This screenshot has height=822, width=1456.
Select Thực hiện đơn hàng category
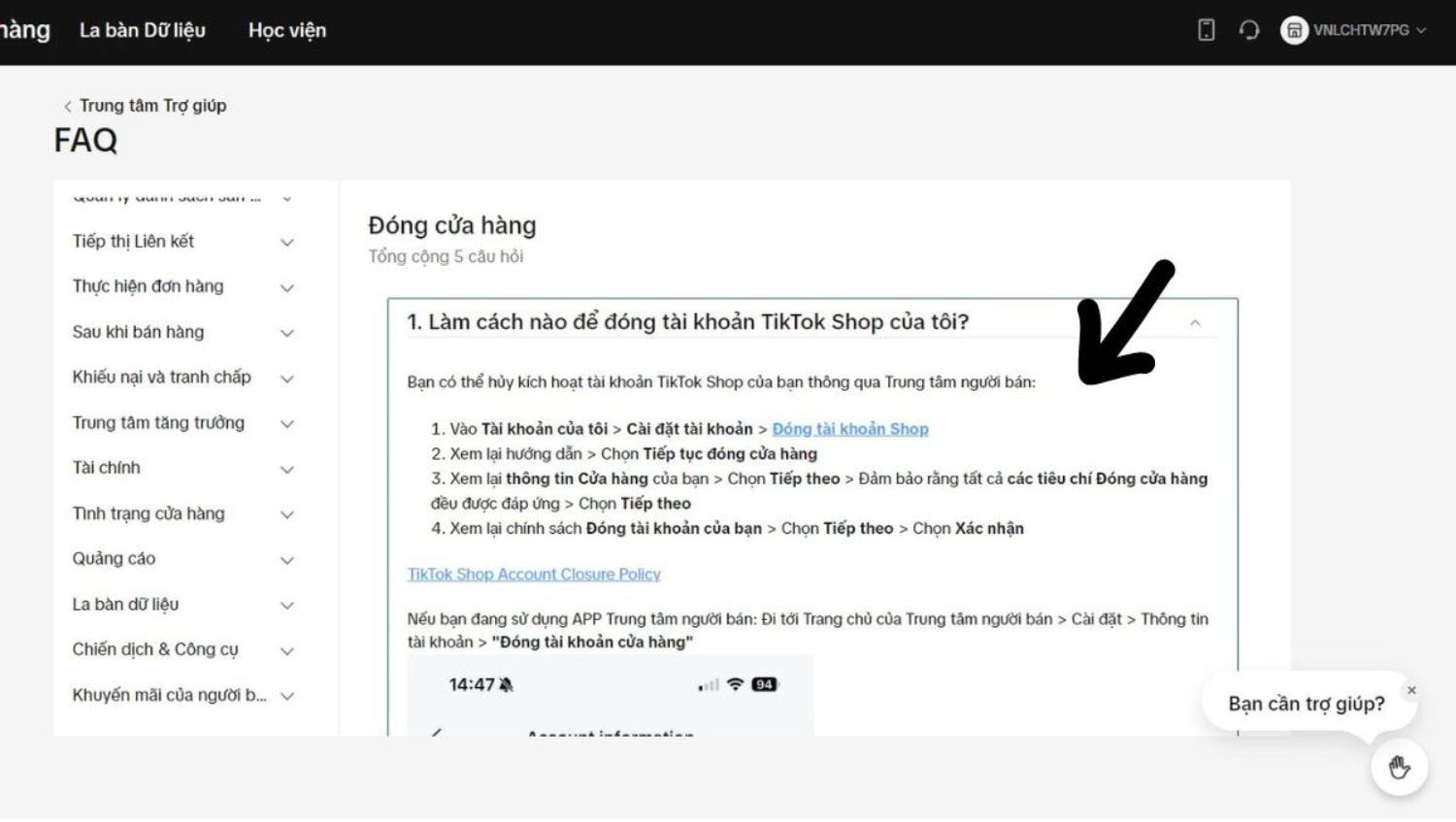(x=148, y=286)
